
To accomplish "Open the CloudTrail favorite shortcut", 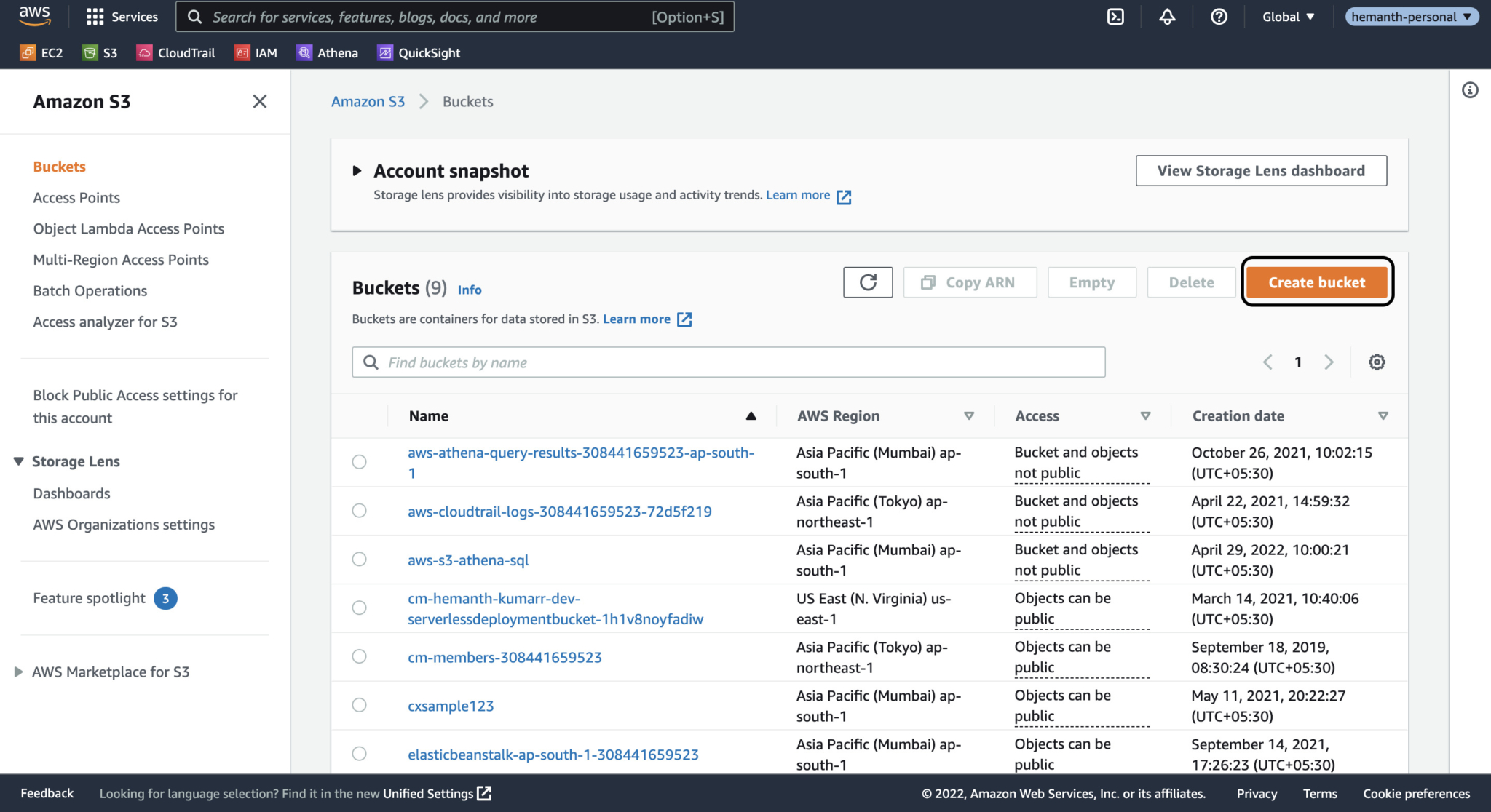I will point(175,52).
